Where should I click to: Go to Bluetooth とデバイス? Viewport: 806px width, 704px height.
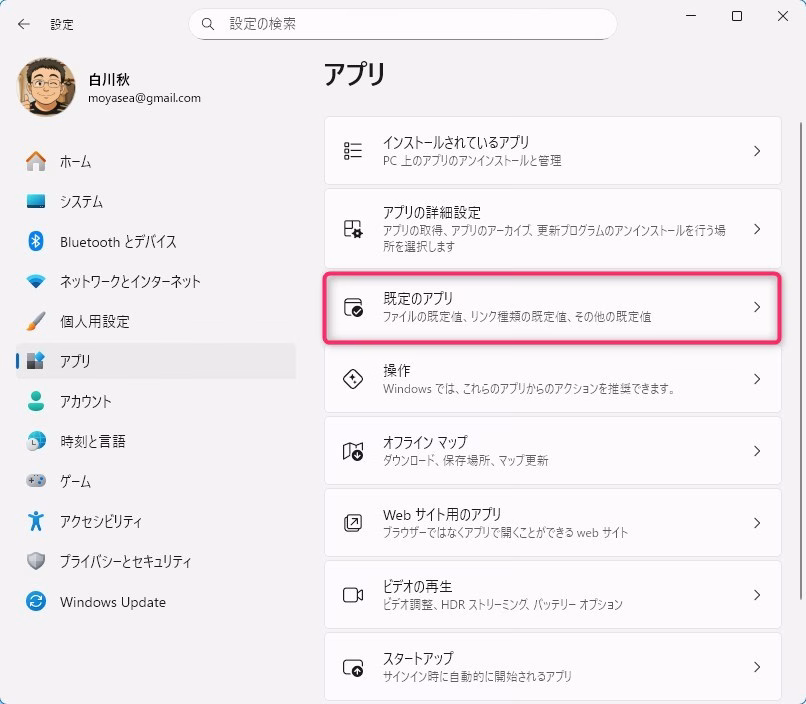coord(156,241)
